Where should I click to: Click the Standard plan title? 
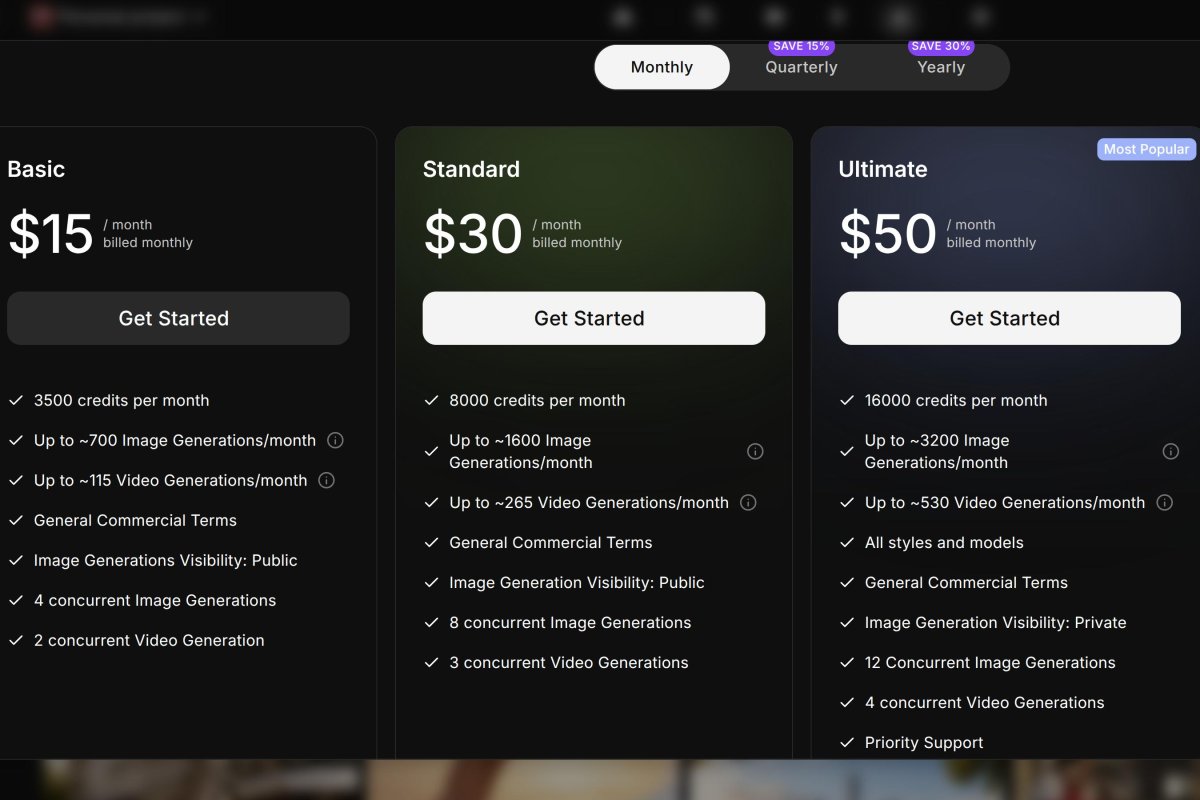pyautogui.click(x=471, y=169)
